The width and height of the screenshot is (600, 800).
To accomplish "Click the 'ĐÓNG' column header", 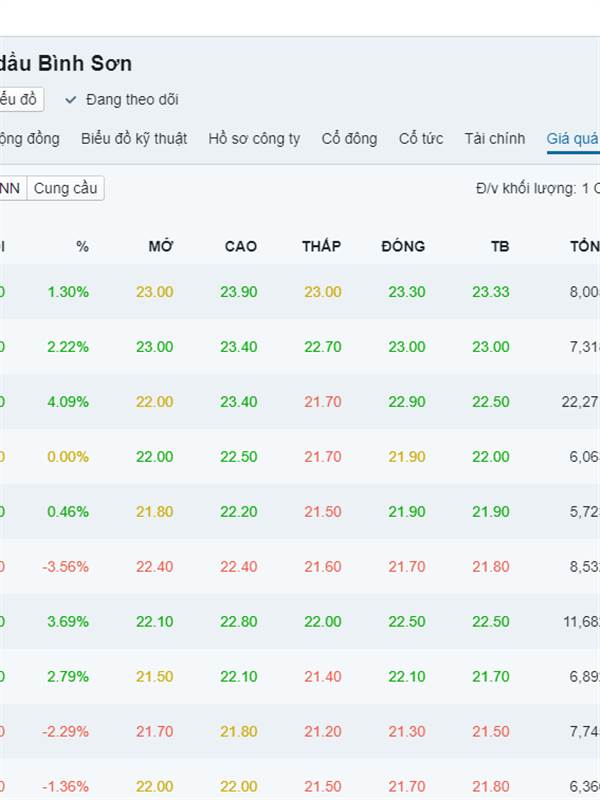I will tap(403, 246).
